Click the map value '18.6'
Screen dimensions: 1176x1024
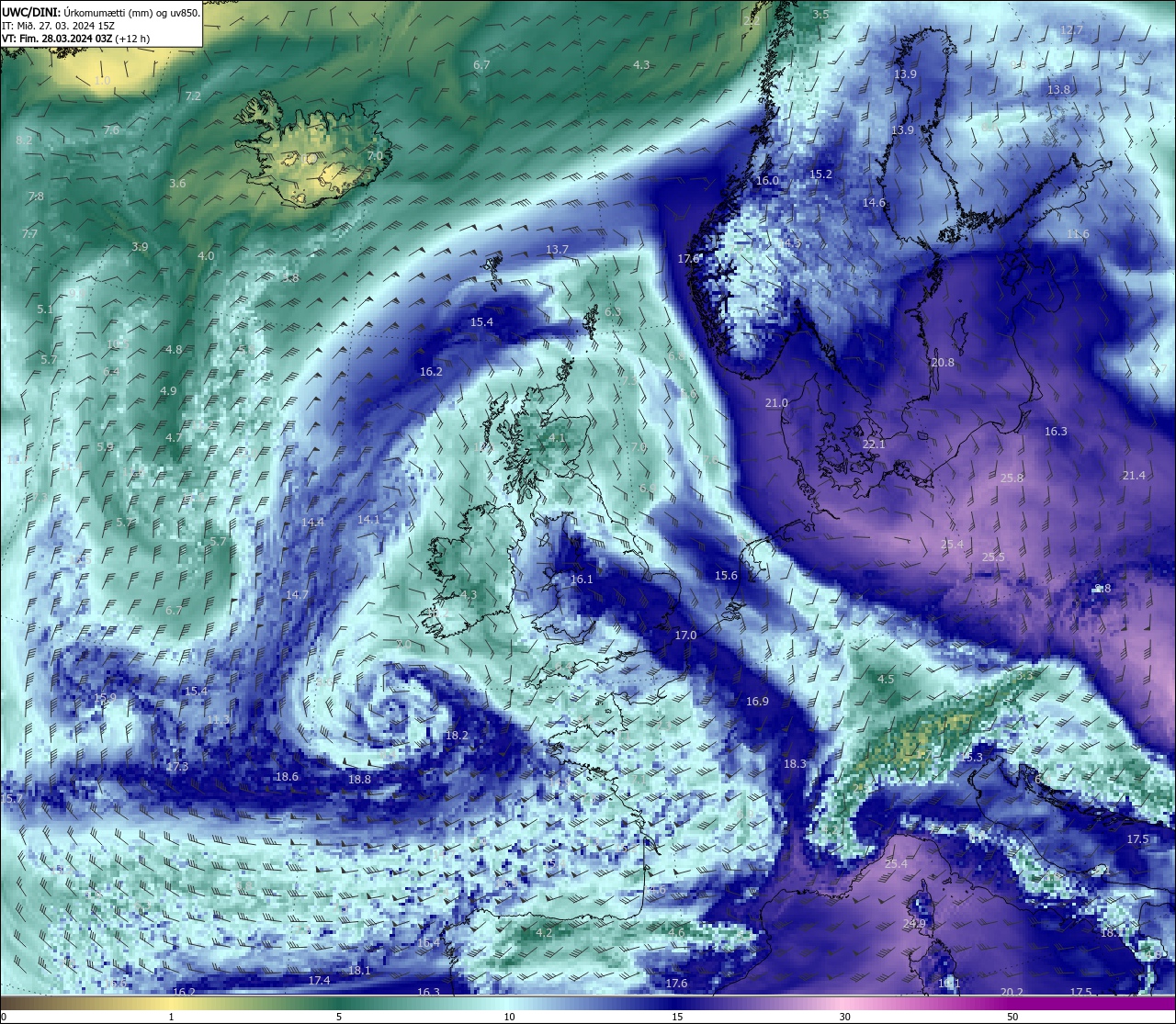coord(287,776)
